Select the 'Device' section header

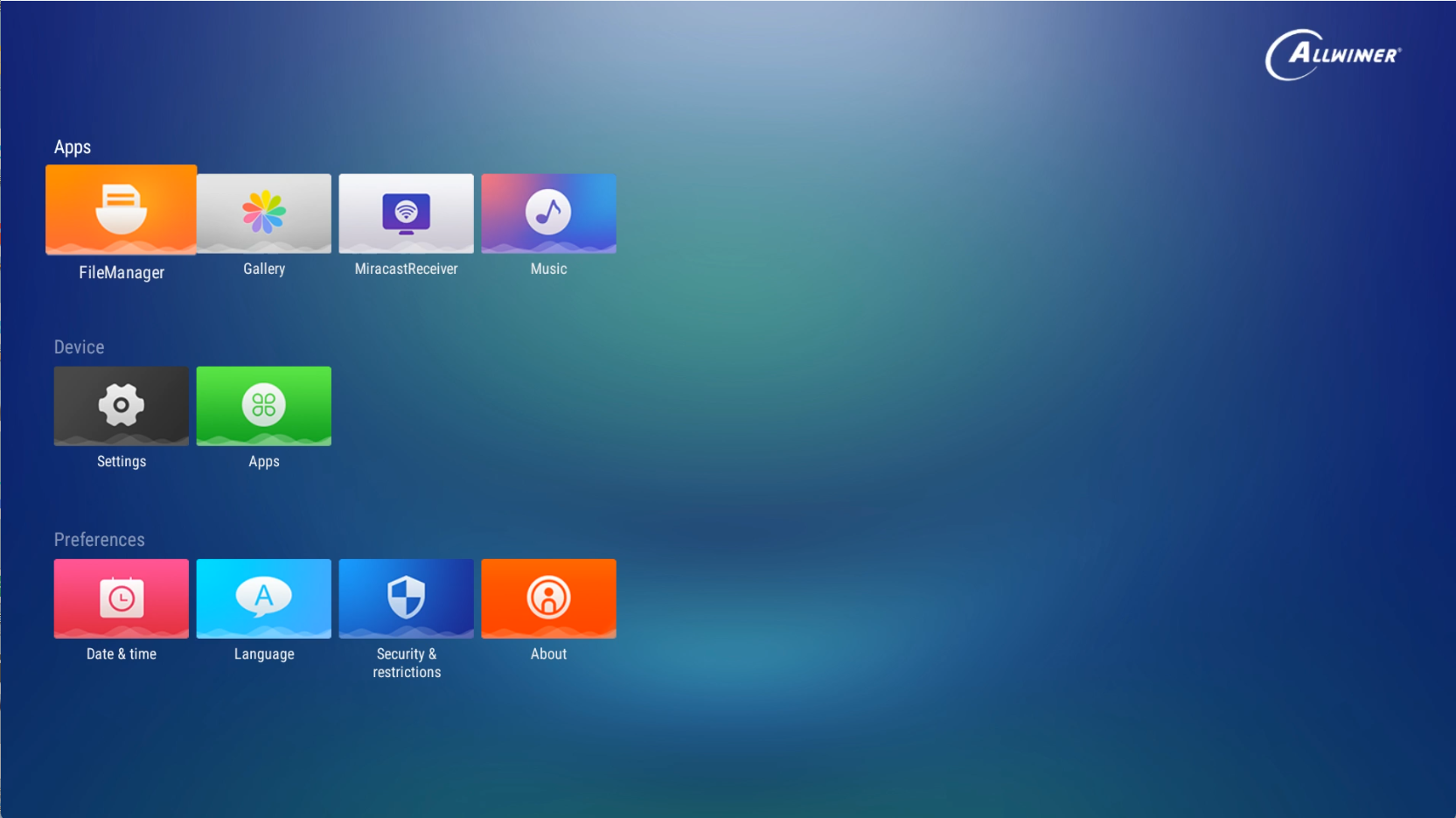pyautogui.click(x=79, y=347)
